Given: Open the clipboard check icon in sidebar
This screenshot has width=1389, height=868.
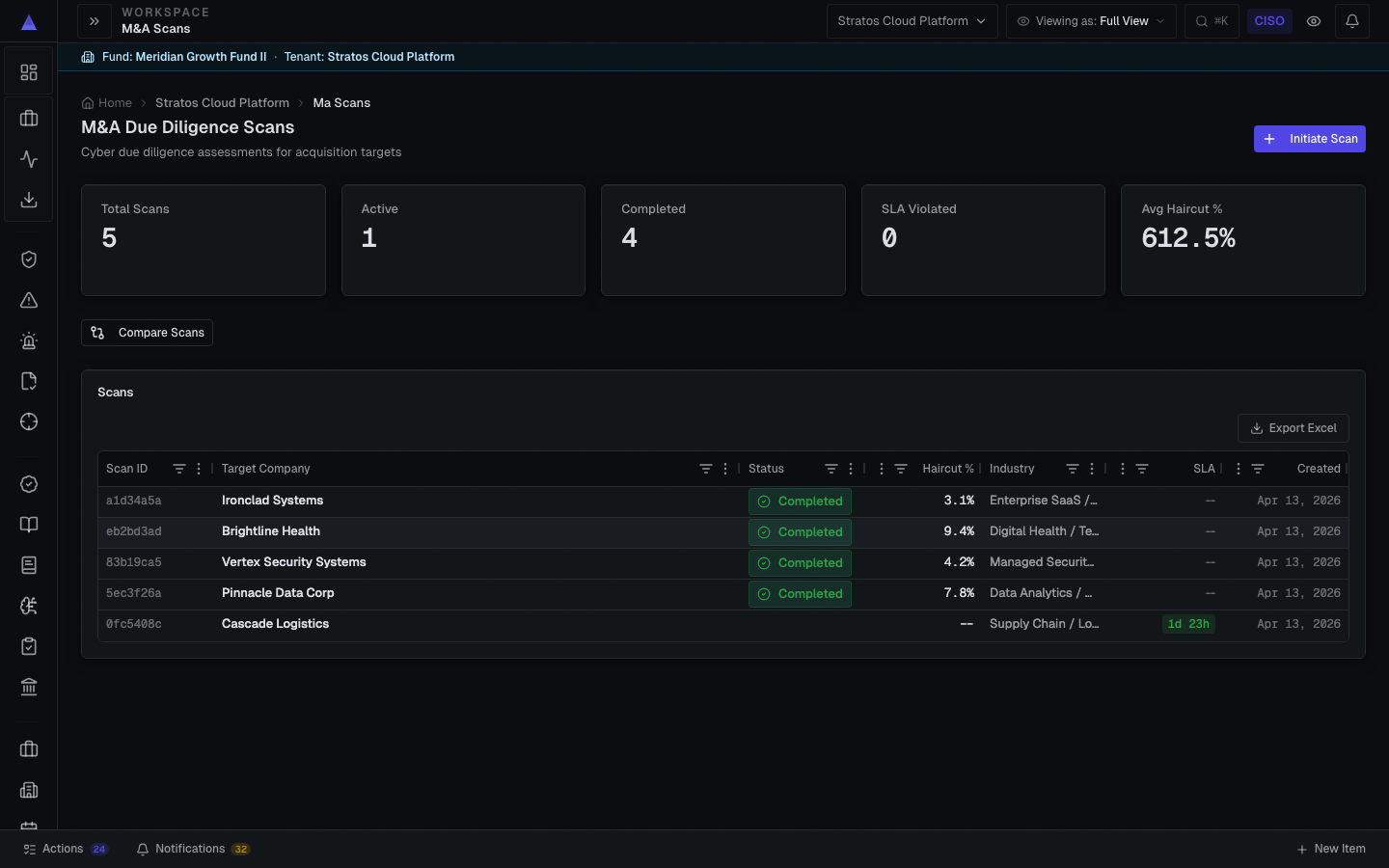Looking at the screenshot, I should (x=29, y=646).
